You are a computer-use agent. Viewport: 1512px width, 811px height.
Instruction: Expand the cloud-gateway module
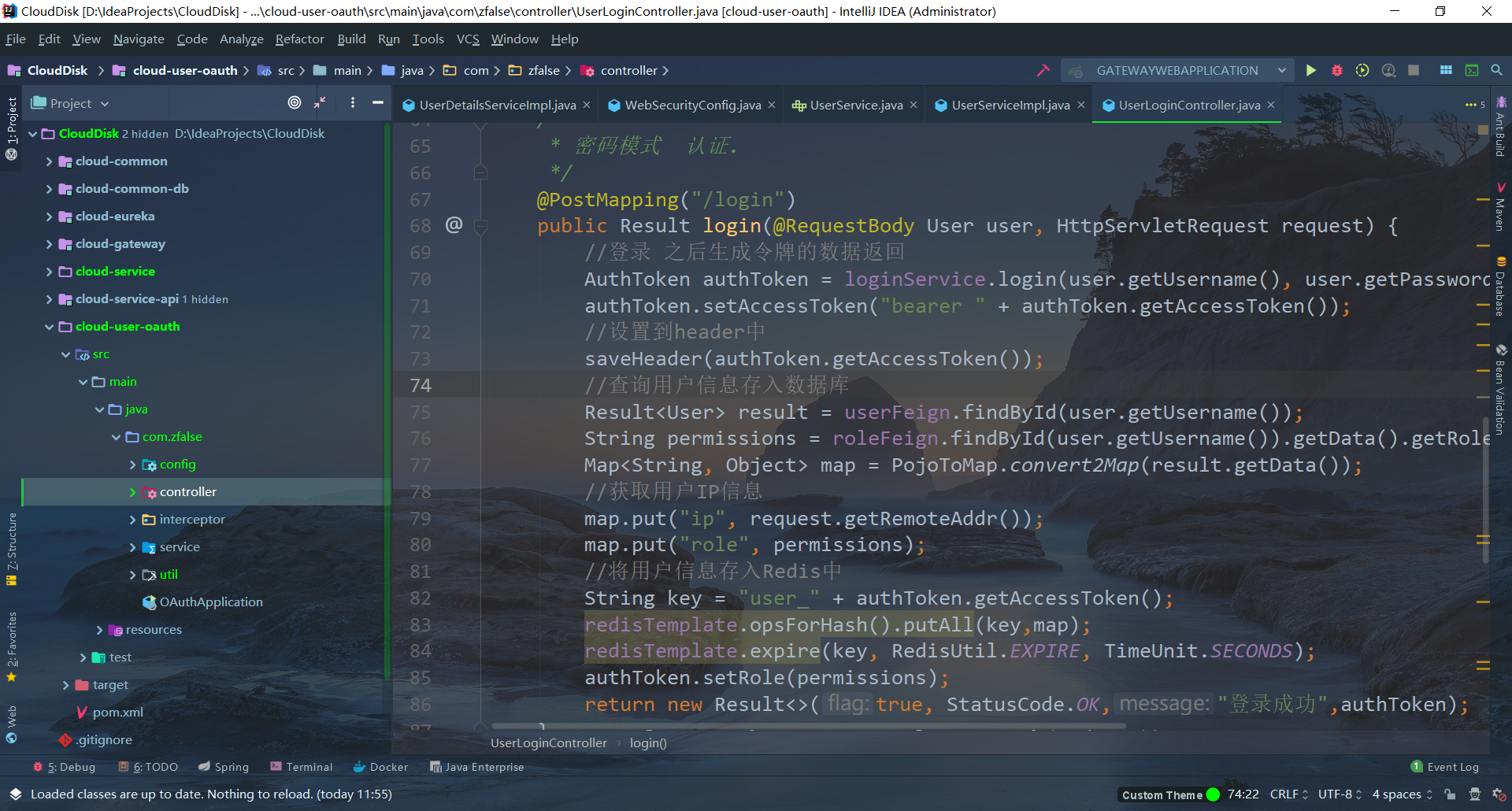click(49, 244)
